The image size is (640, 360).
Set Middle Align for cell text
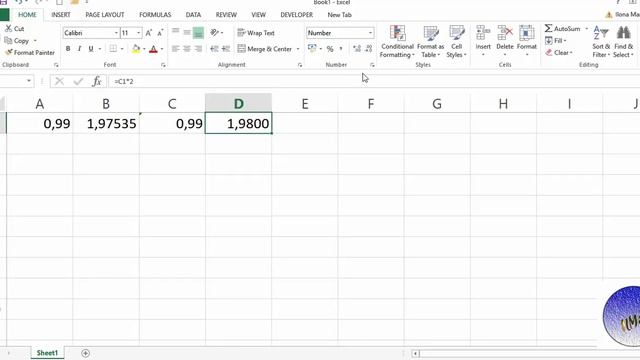tap(187, 32)
